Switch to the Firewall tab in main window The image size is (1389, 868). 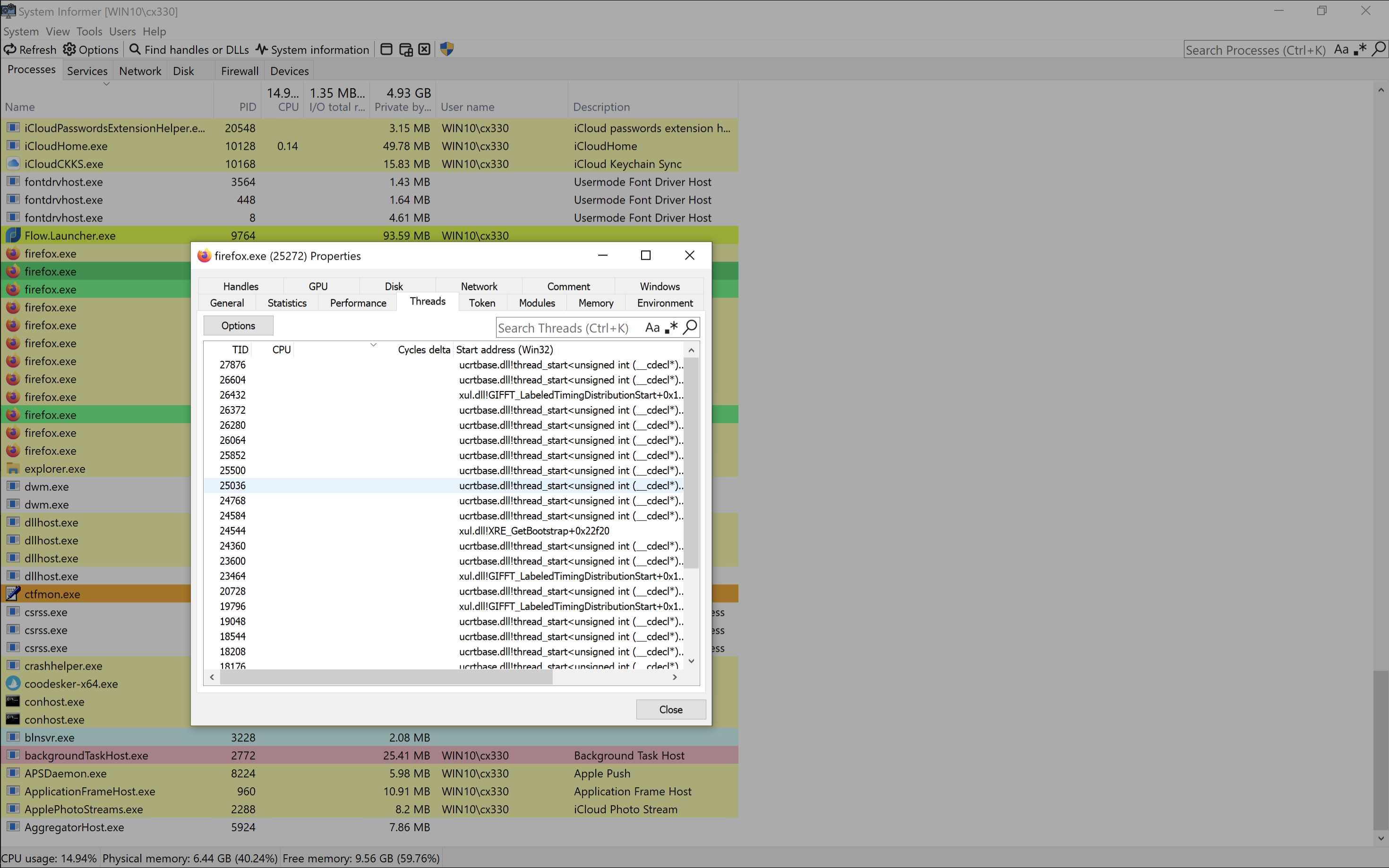point(240,71)
